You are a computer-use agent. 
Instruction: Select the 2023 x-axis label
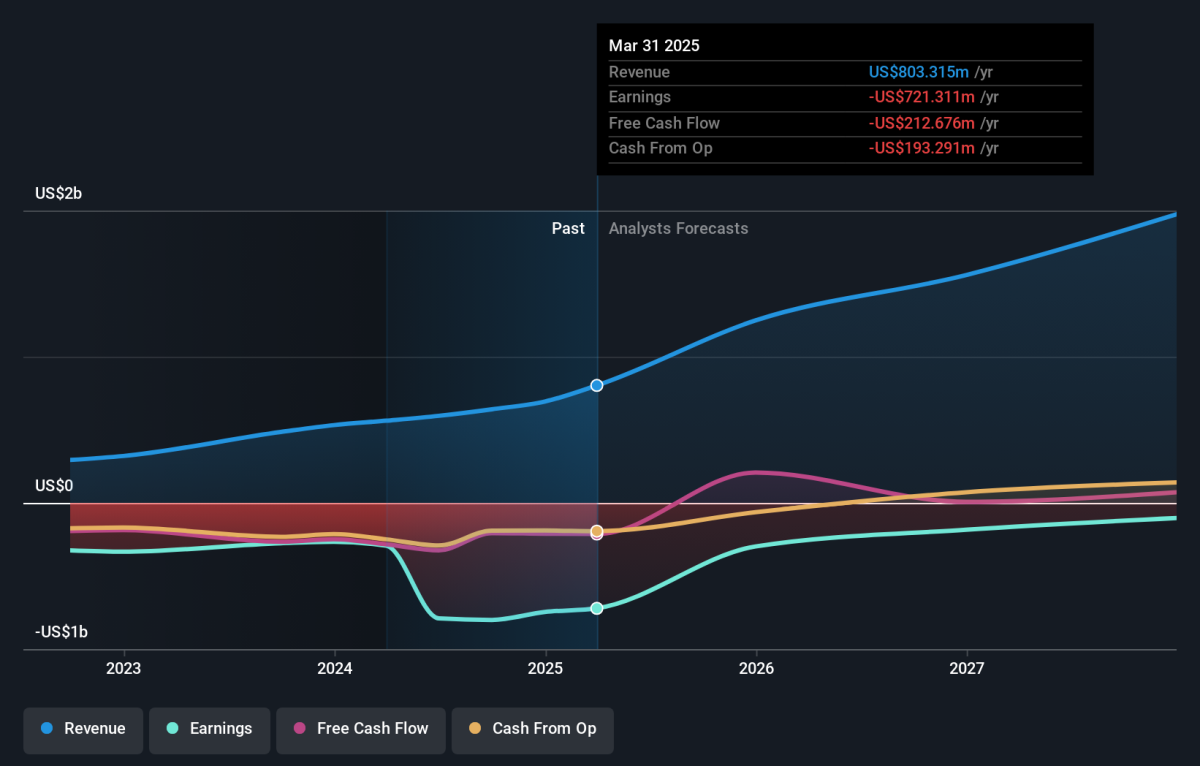click(123, 667)
